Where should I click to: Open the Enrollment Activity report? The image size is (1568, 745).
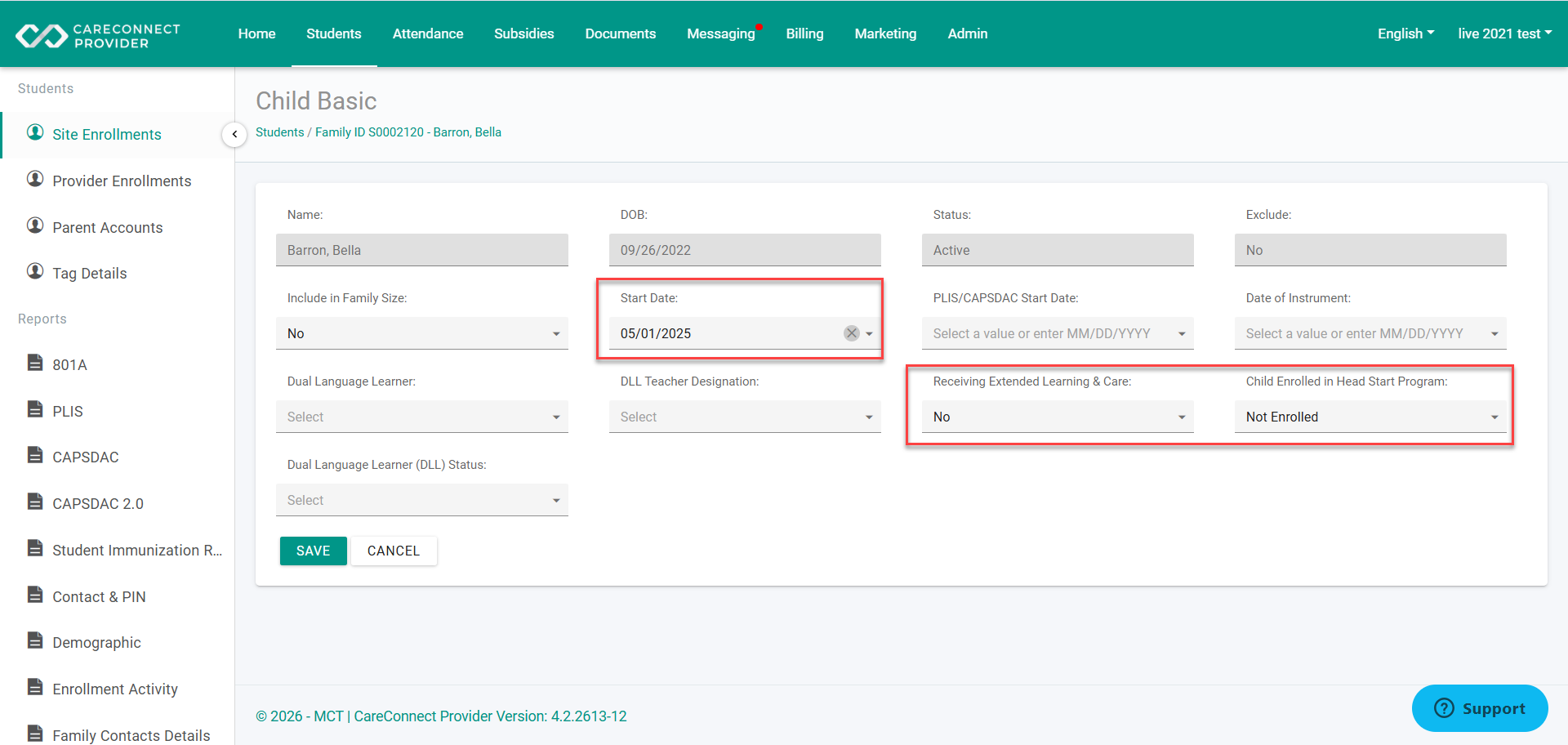115,689
